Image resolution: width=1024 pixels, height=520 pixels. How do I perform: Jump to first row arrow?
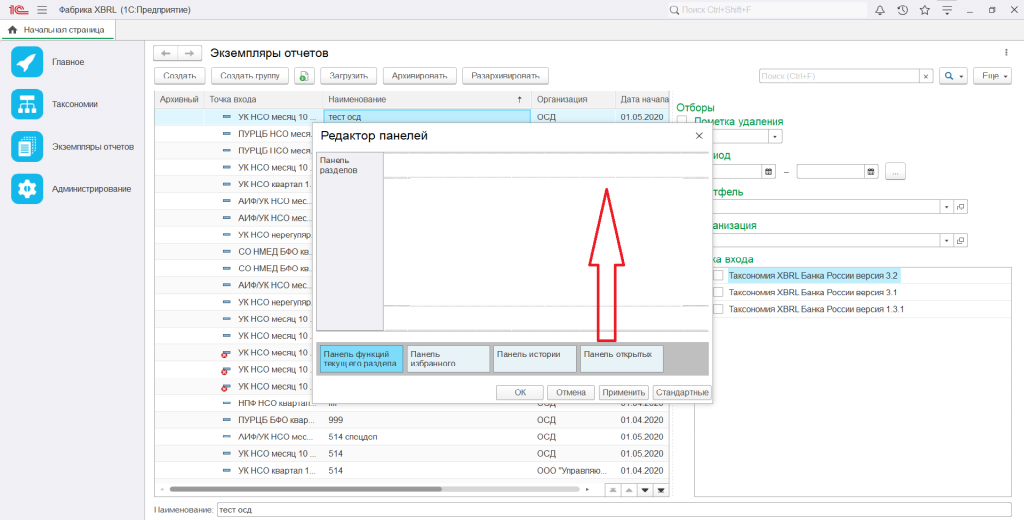pos(612,490)
